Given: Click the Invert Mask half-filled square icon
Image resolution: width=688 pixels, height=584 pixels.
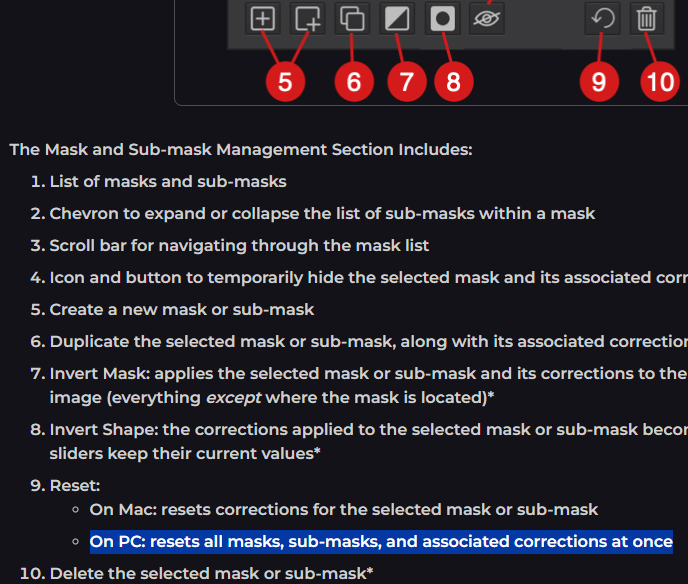Looking at the screenshot, I should point(397,18).
